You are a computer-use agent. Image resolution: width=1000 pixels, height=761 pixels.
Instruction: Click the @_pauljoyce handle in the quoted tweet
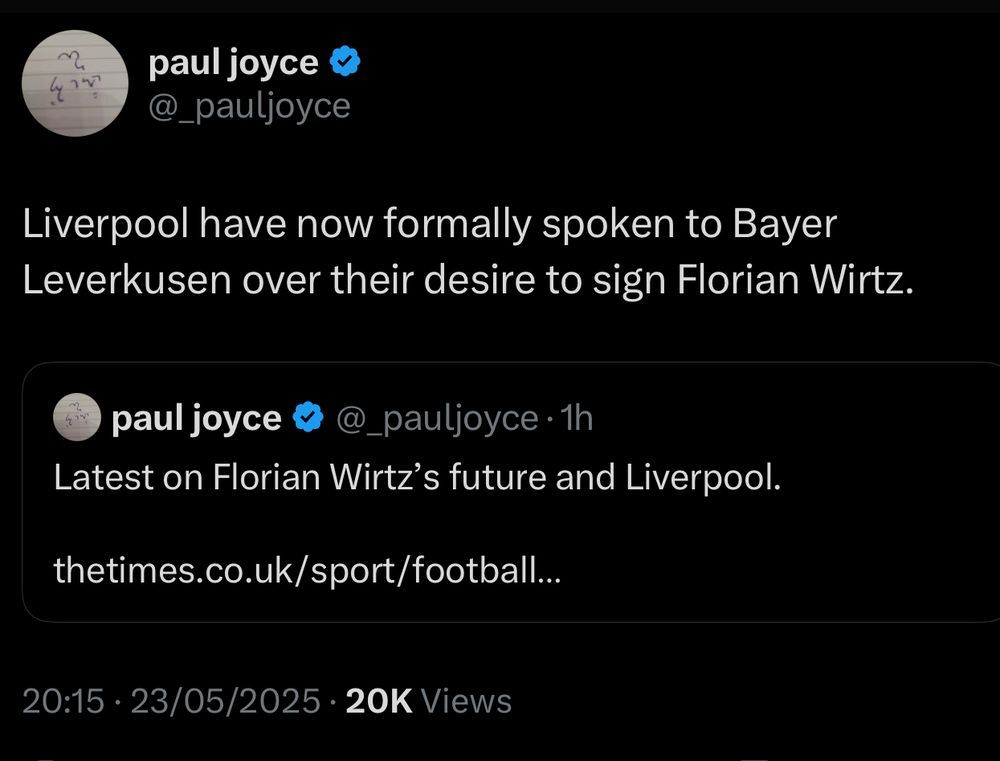435,418
